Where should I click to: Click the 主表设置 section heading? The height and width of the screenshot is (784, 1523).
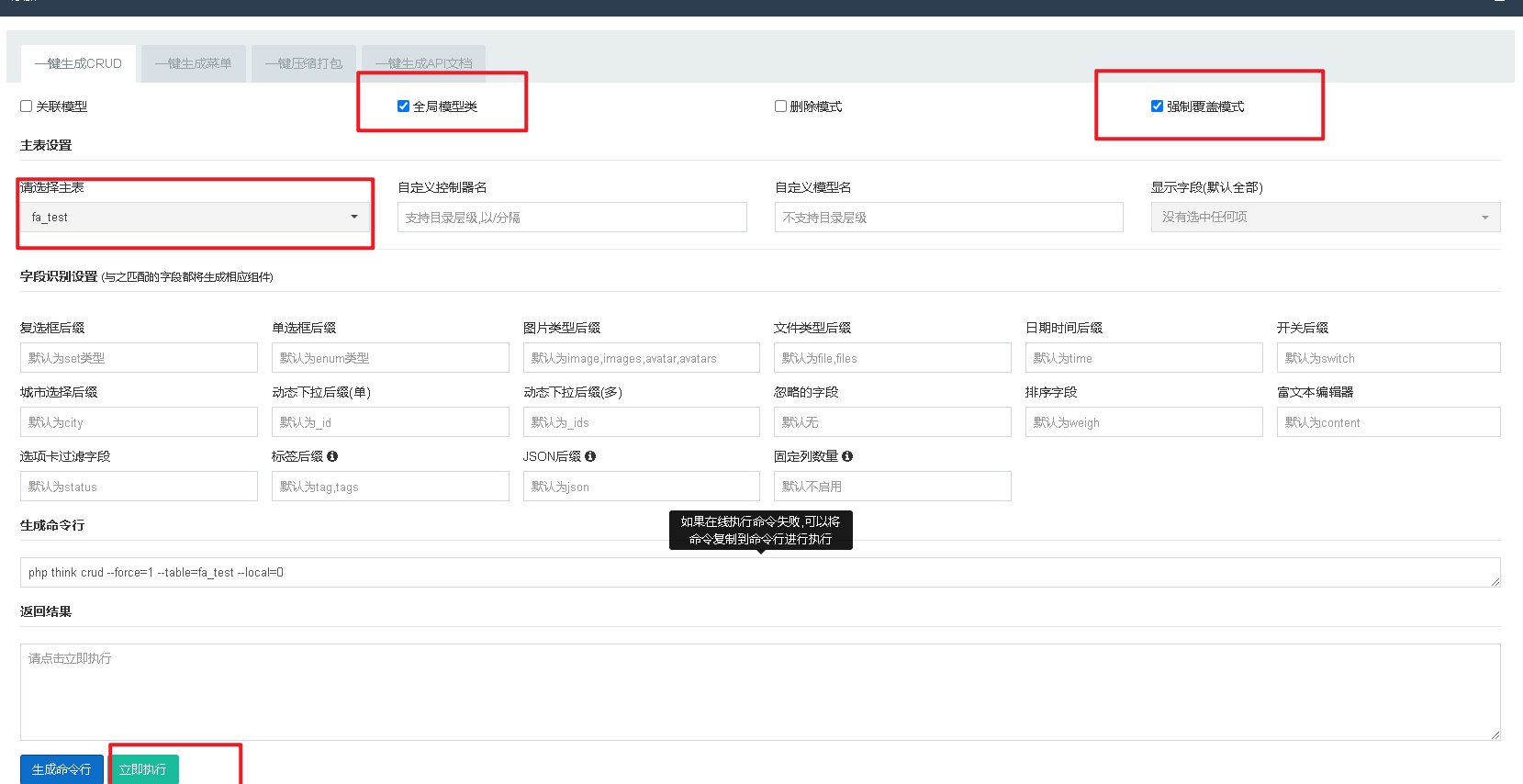(46, 145)
